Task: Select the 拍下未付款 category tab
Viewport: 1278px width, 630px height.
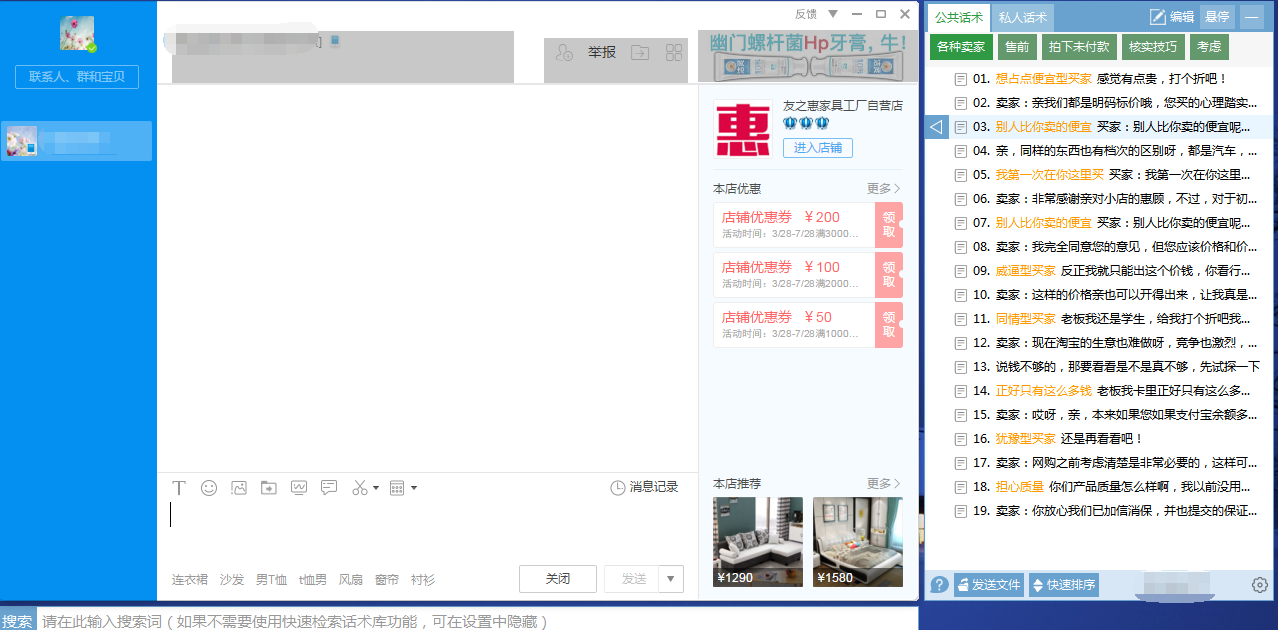Action: 1078,47
